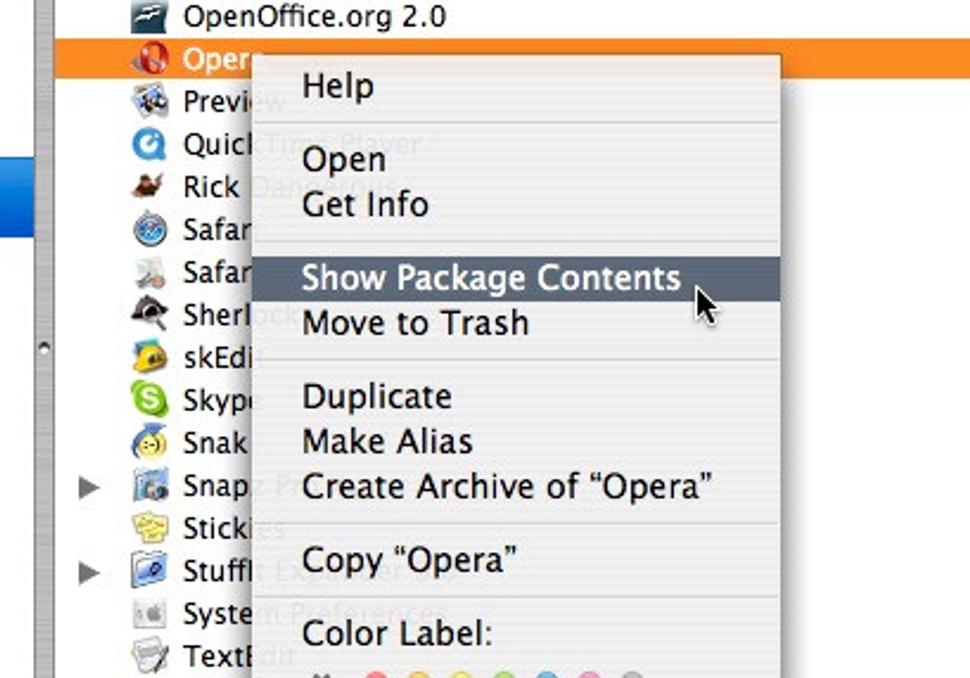Click the blue QuickTime Player icon
Screen dimensions: 970x678
149,144
